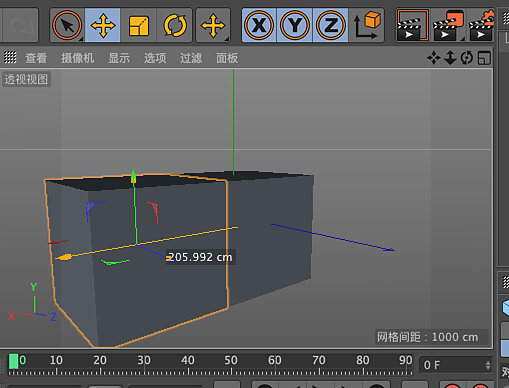509x388 pixels.
Task: Click the red rotation band handle
Action: 154,212
